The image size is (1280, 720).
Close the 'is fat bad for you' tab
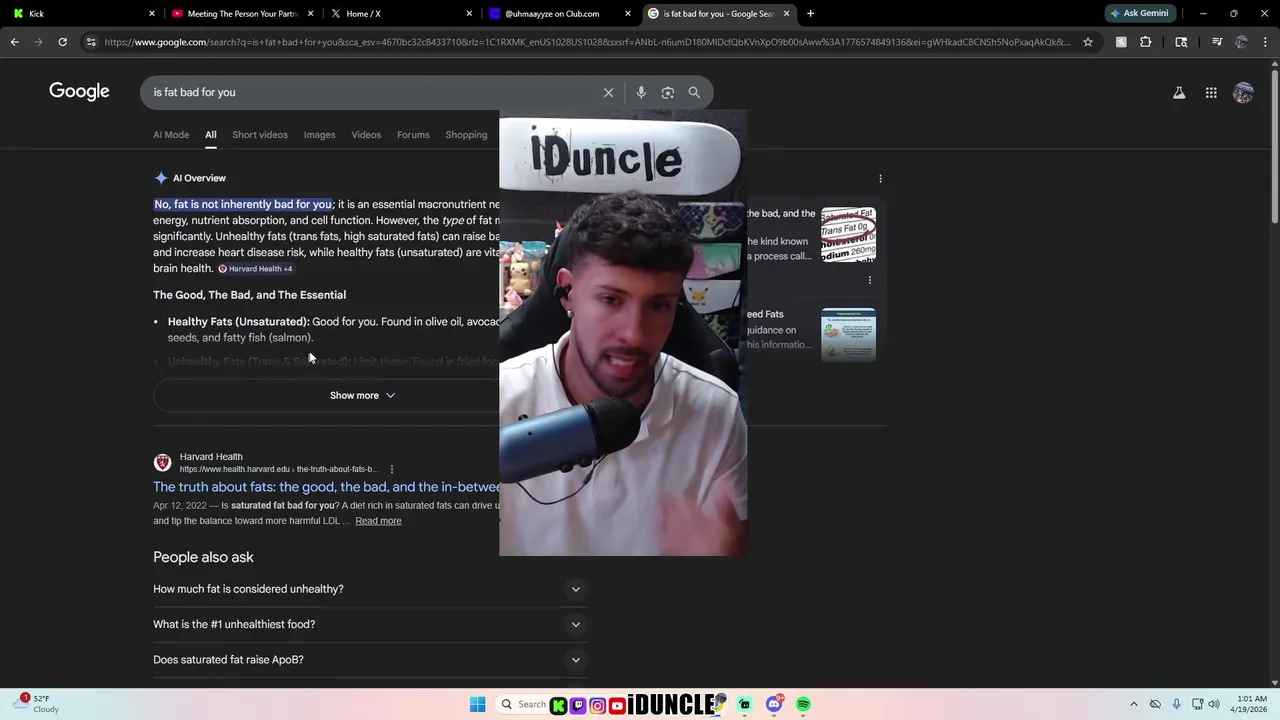point(786,13)
